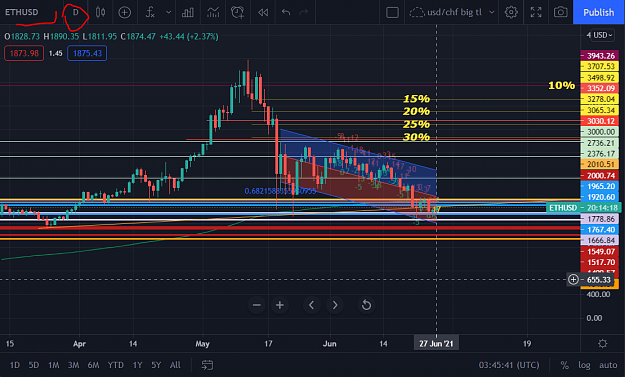
Task: Reset the chart view
Action: pyautogui.click(x=366, y=305)
